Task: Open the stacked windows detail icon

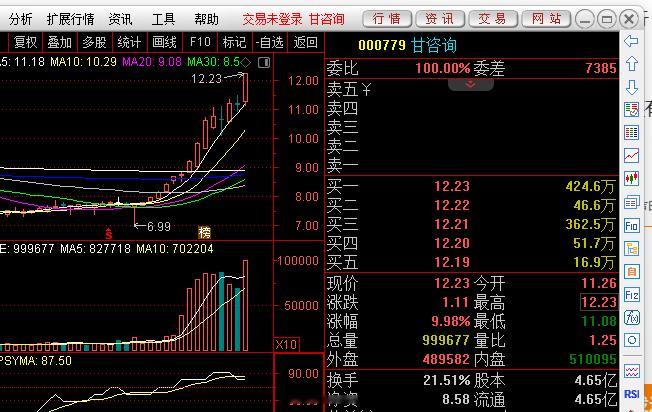Action: [x=632, y=202]
